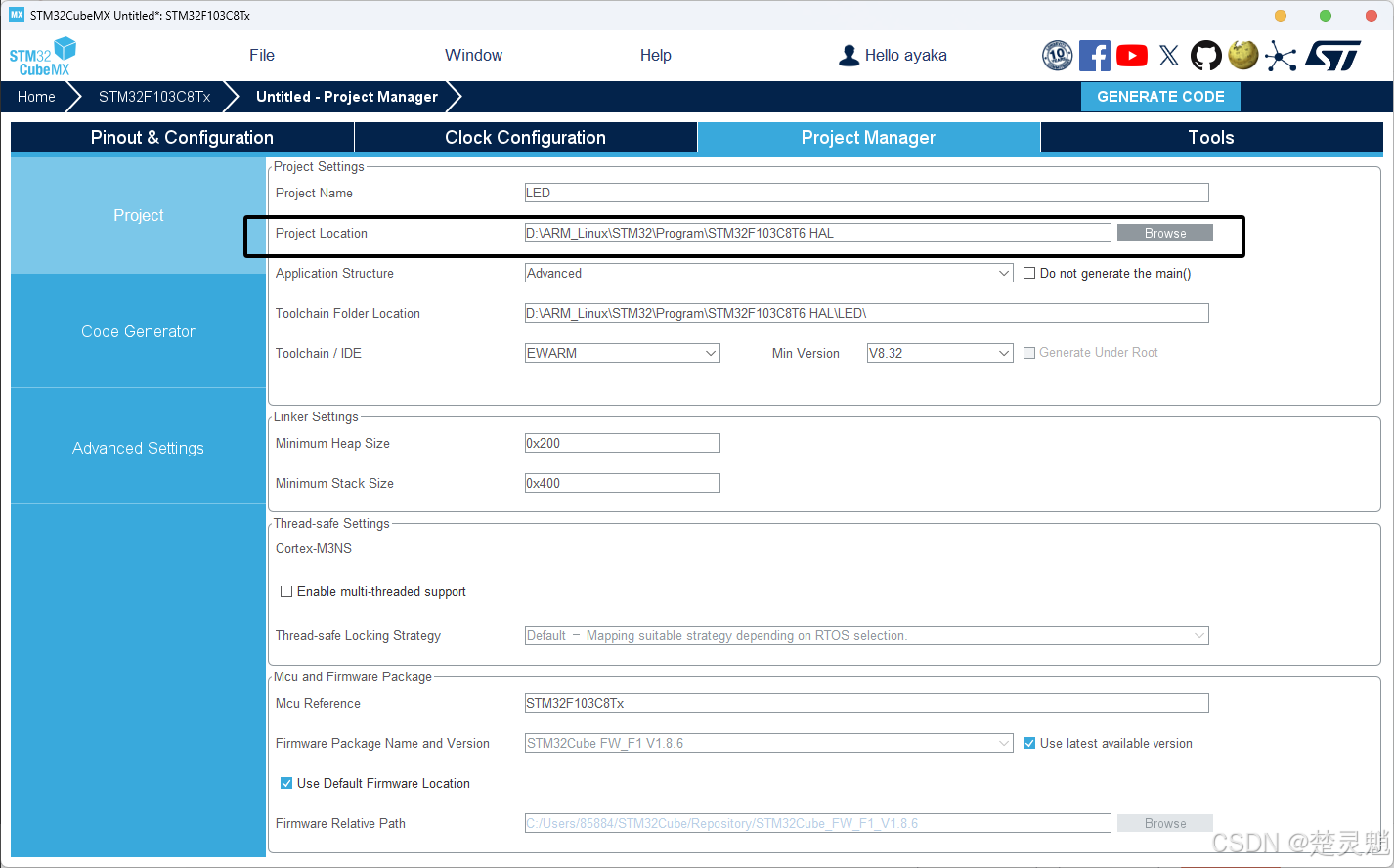Screen dimensions: 1394x868
Task: Open Code Generator side section
Action: (x=139, y=331)
